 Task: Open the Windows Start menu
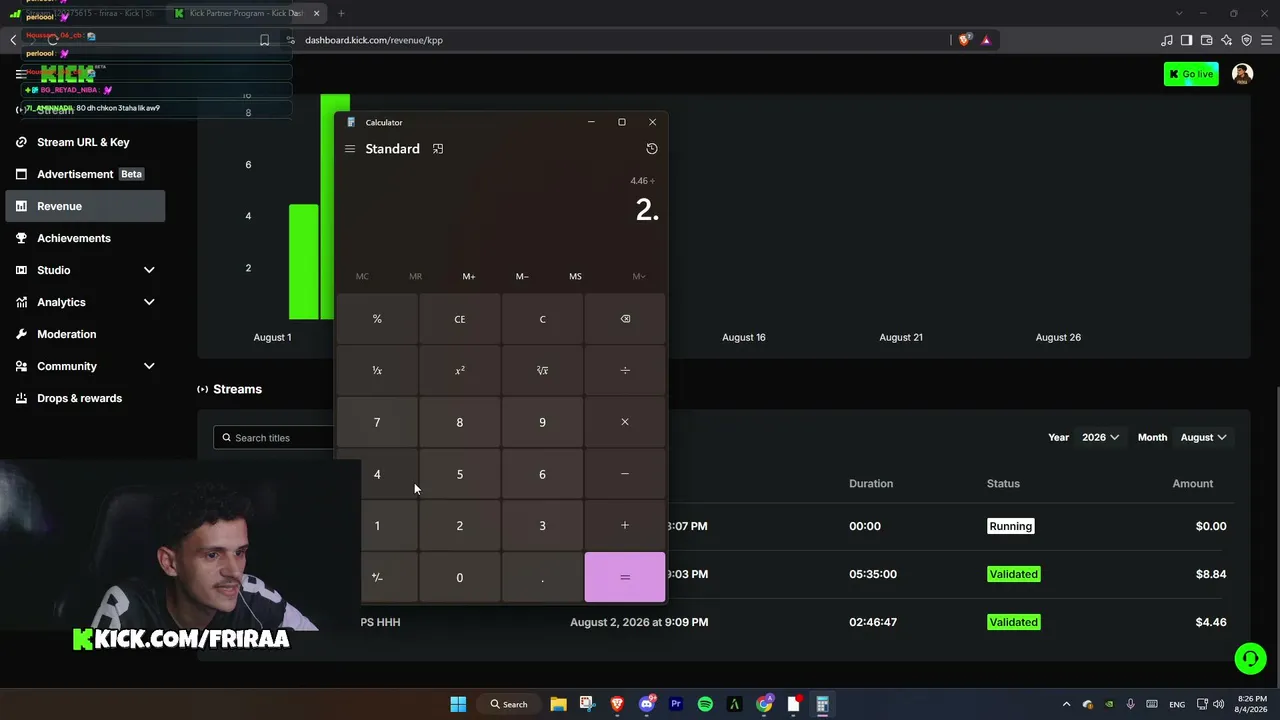point(458,704)
